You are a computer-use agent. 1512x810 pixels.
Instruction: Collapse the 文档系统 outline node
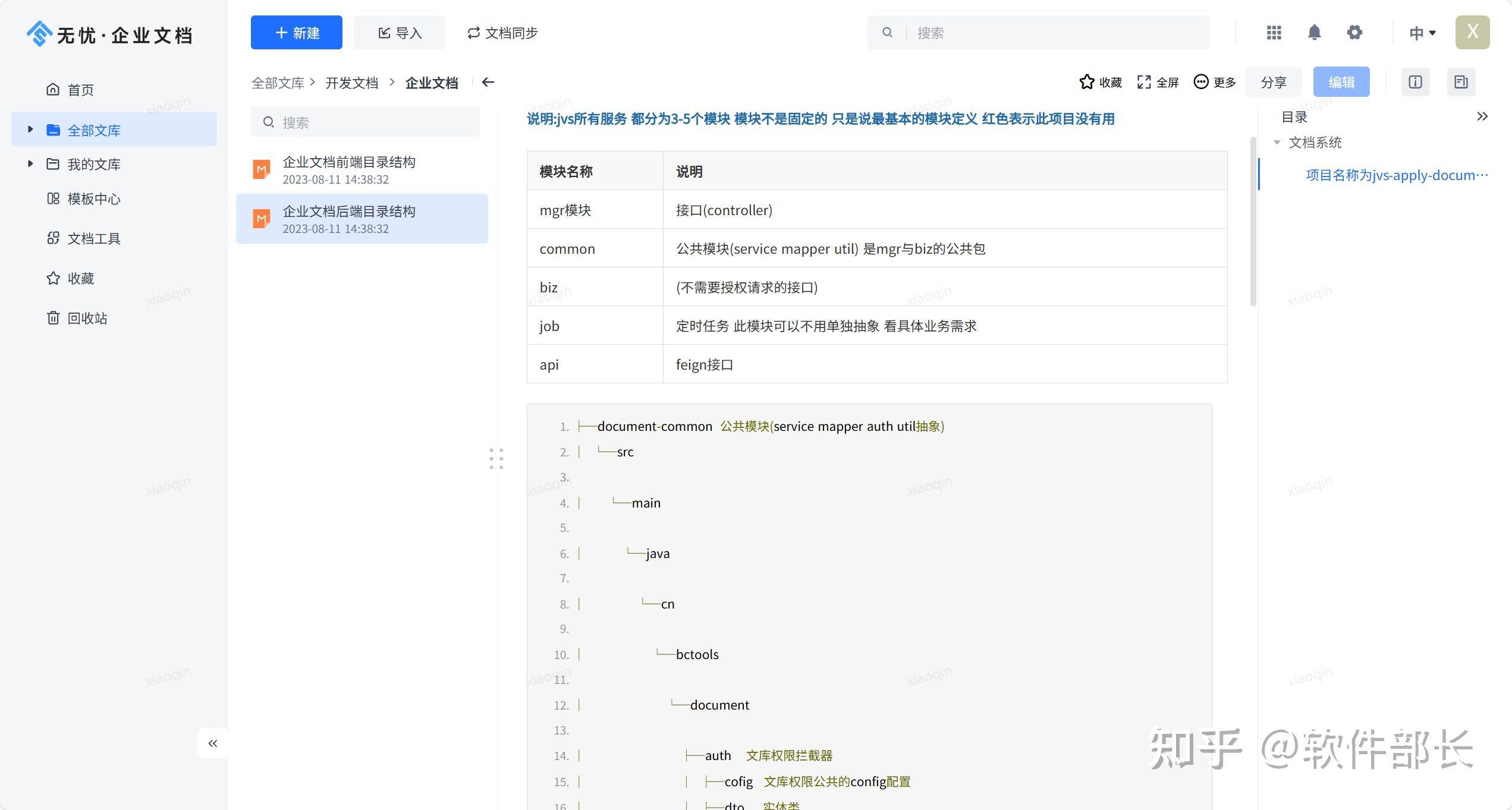1277,143
